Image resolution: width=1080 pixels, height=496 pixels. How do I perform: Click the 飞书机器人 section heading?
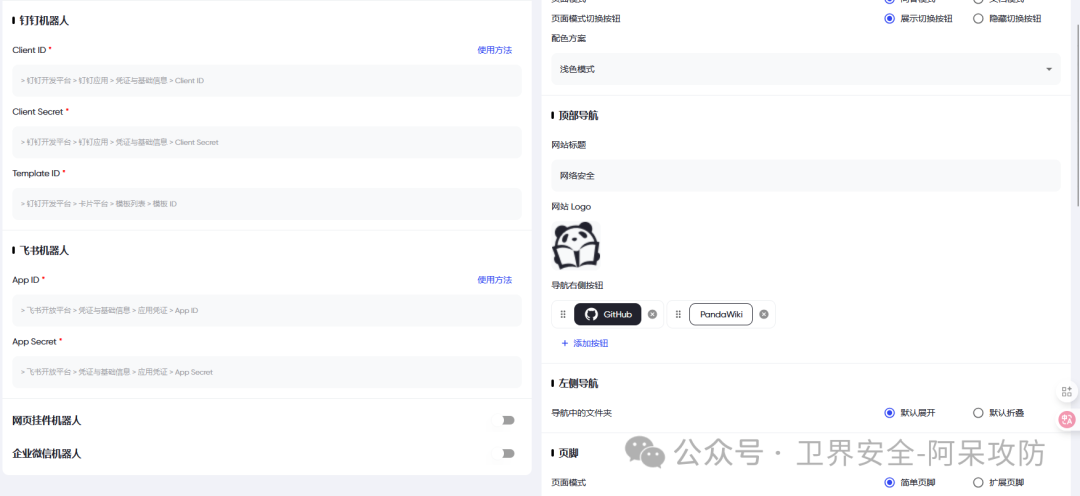coord(44,250)
